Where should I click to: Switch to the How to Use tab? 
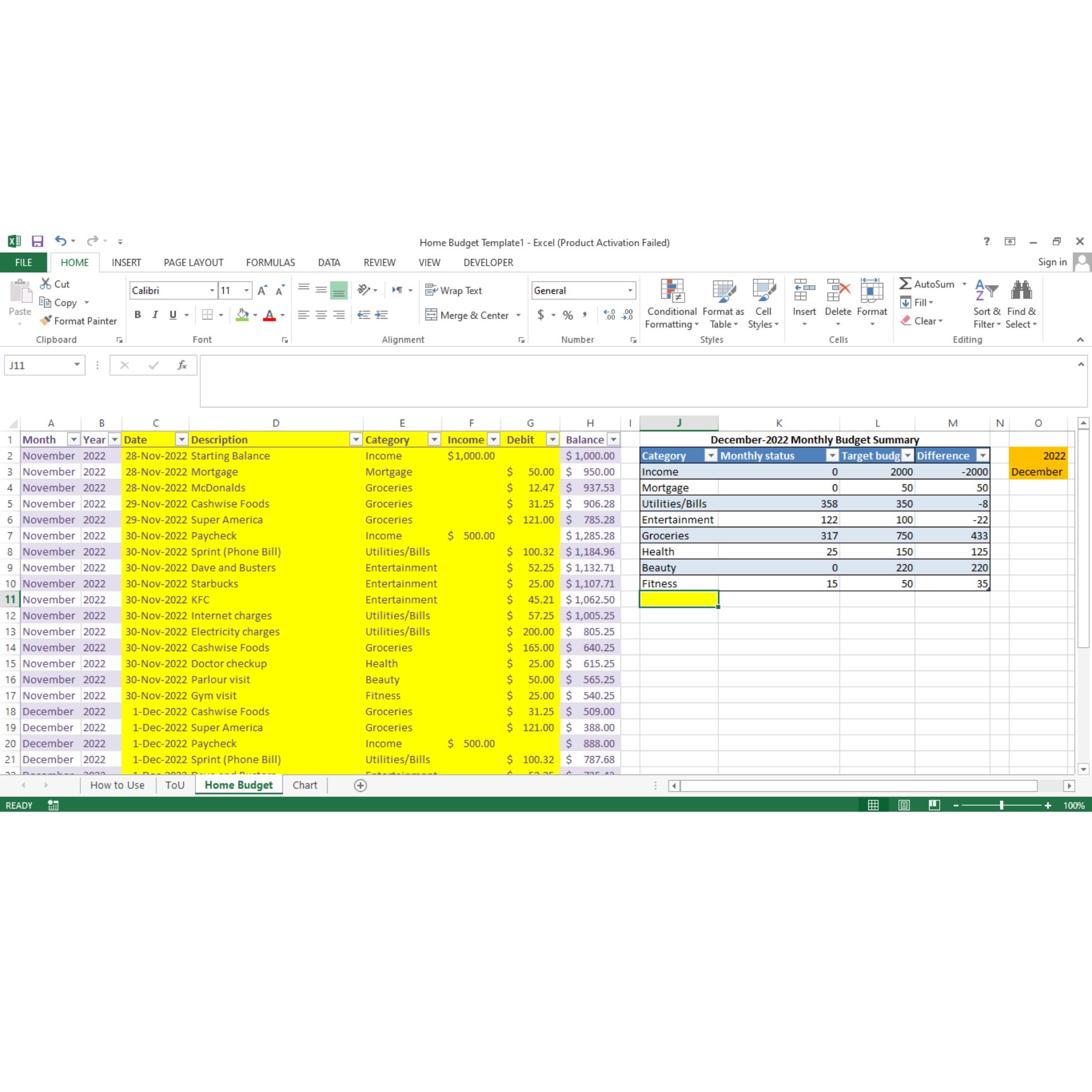pos(117,785)
